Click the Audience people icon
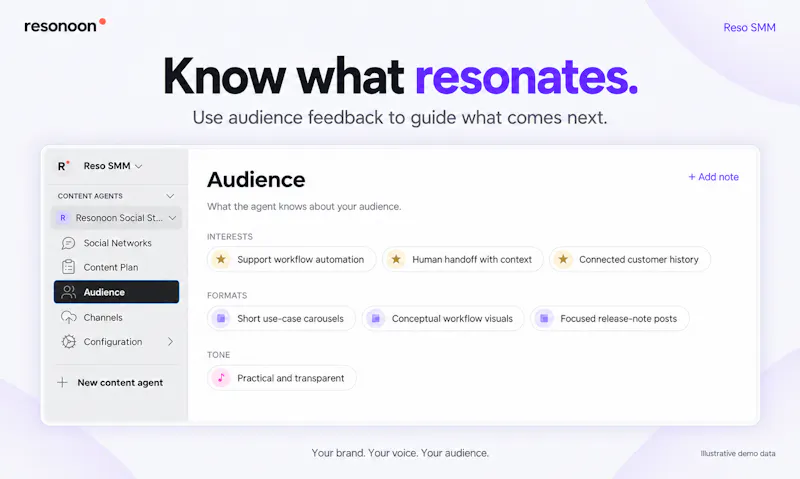 (x=68, y=292)
